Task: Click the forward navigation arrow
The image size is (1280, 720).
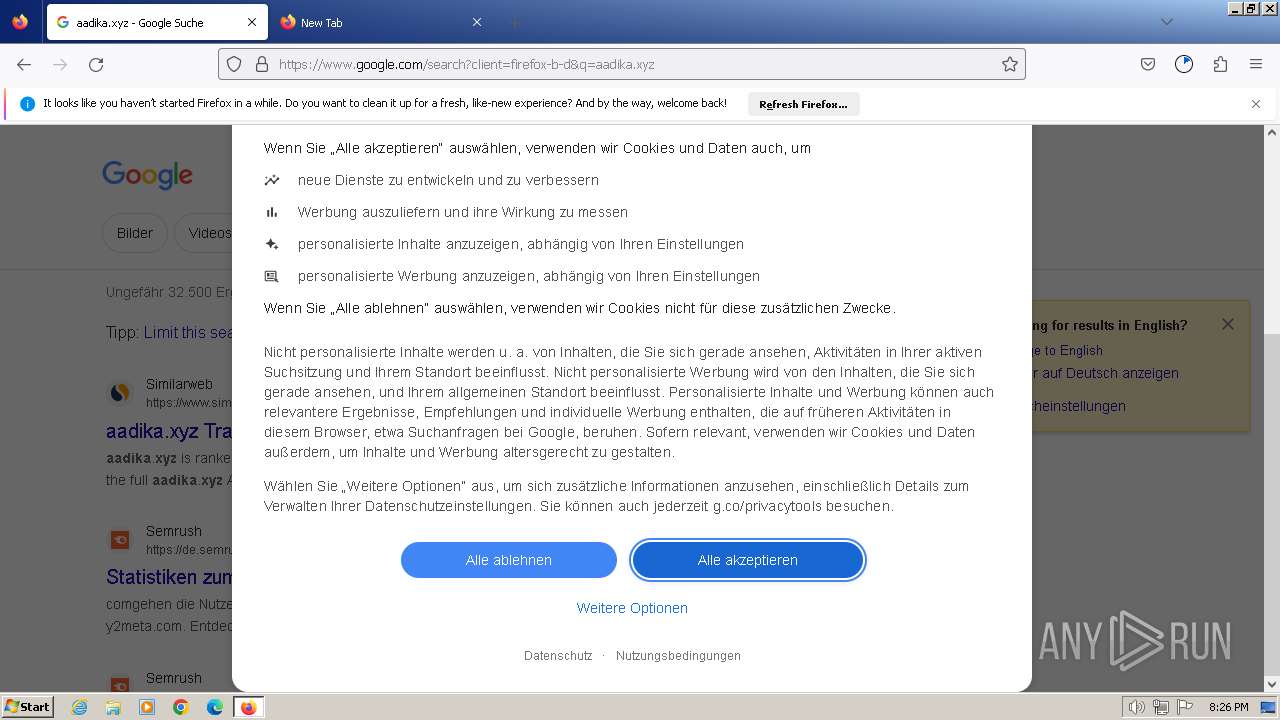Action: pyautogui.click(x=60, y=64)
